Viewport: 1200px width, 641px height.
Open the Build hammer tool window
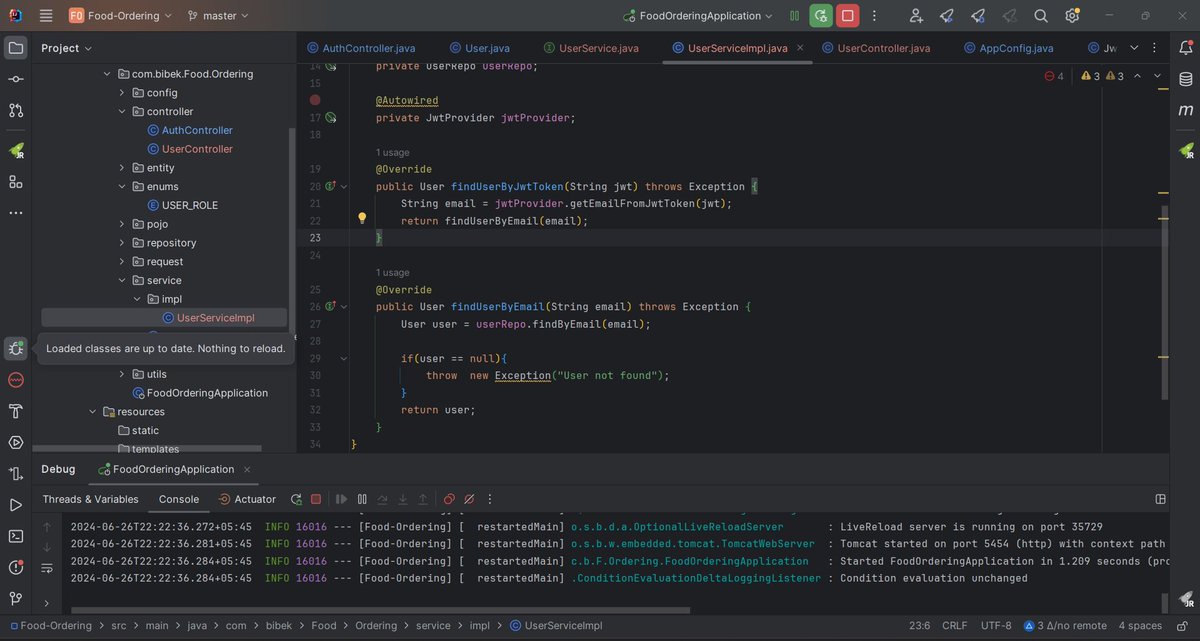pos(15,411)
